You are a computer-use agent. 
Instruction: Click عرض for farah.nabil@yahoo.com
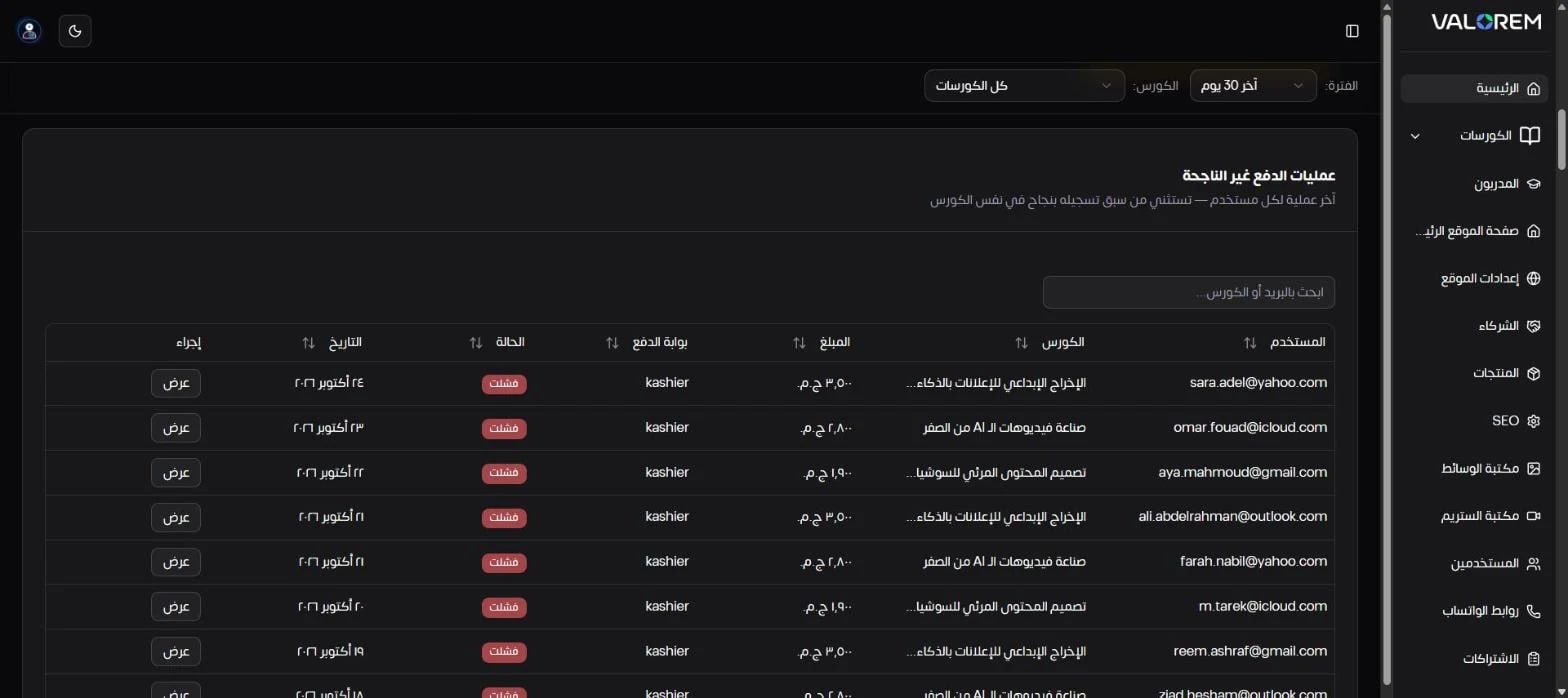click(x=176, y=562)
